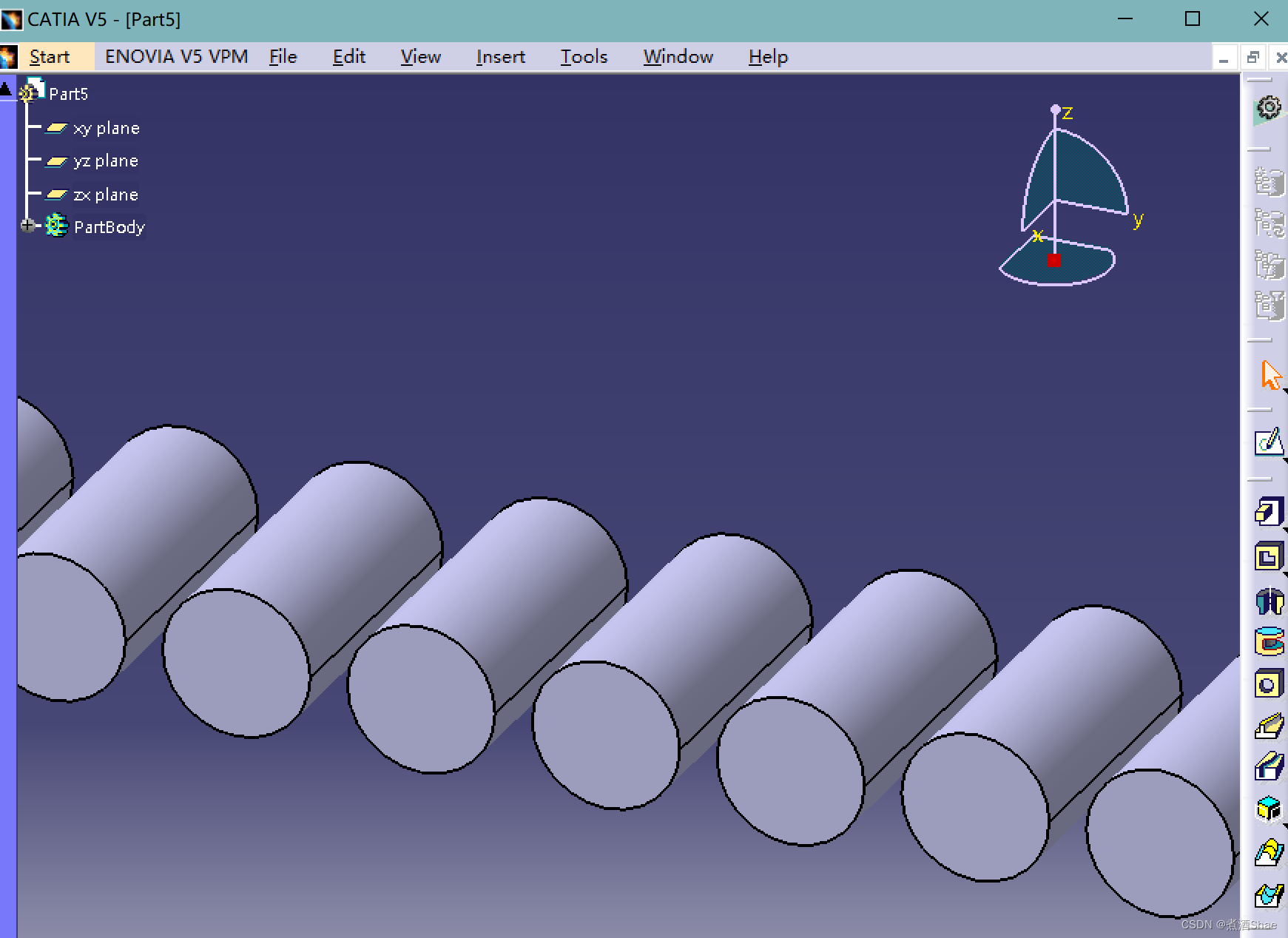Select the yz plane tree item
Viewport: 1288px width, 938px height.
[x=106, y=161]
